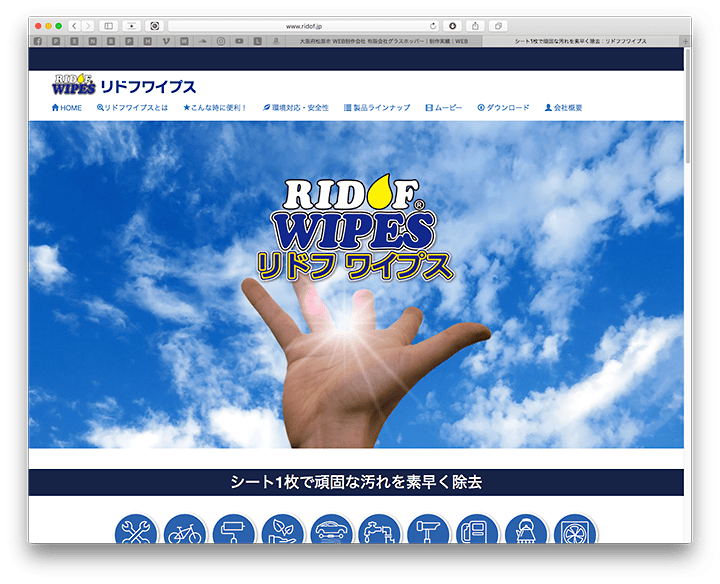Open YouTube favorite in bookmarks bar
Viewport: 720px width, 584px height.
239,41
